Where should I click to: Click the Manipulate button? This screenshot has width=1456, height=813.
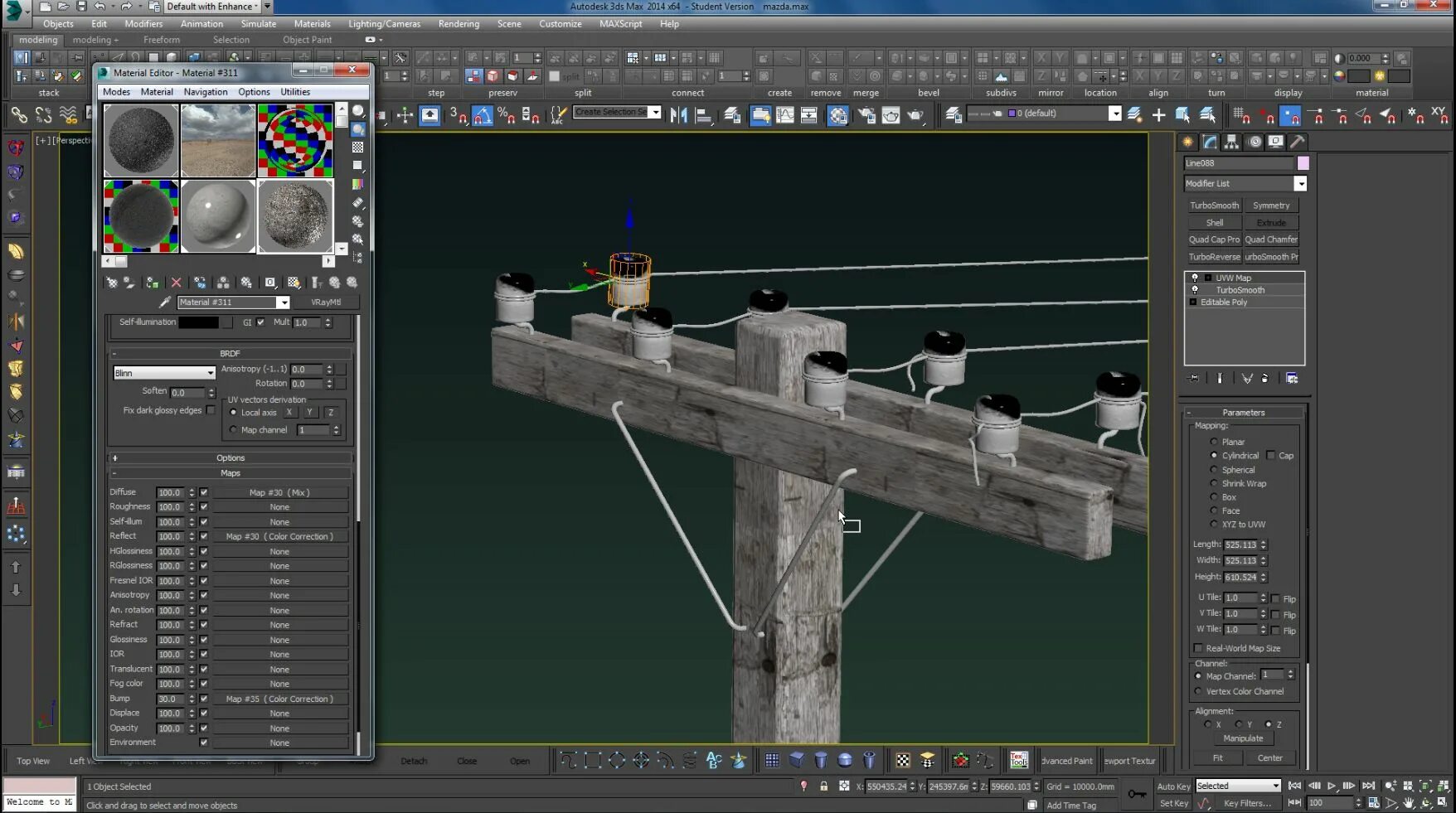tap(1244, 738)
